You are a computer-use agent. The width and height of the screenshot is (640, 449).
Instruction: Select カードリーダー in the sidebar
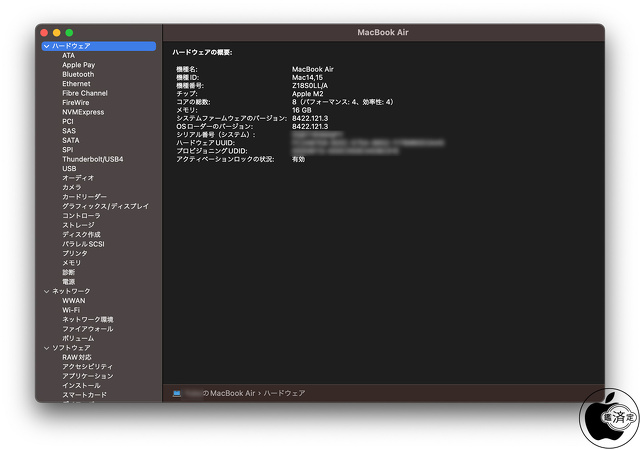[x=84, y=197]
